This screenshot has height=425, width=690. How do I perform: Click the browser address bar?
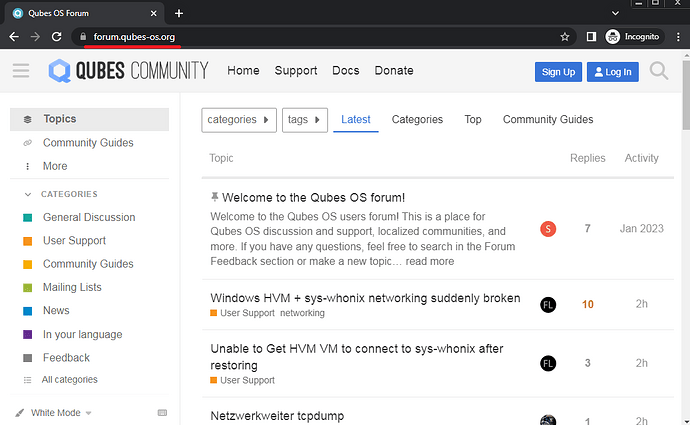[321, 37]
